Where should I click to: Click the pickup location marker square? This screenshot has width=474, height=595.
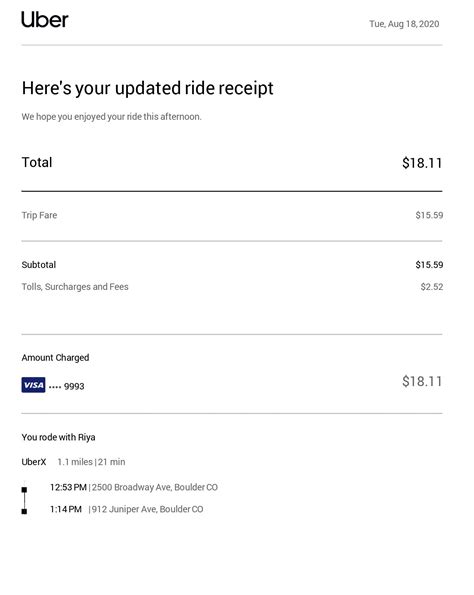coord(24,490)
